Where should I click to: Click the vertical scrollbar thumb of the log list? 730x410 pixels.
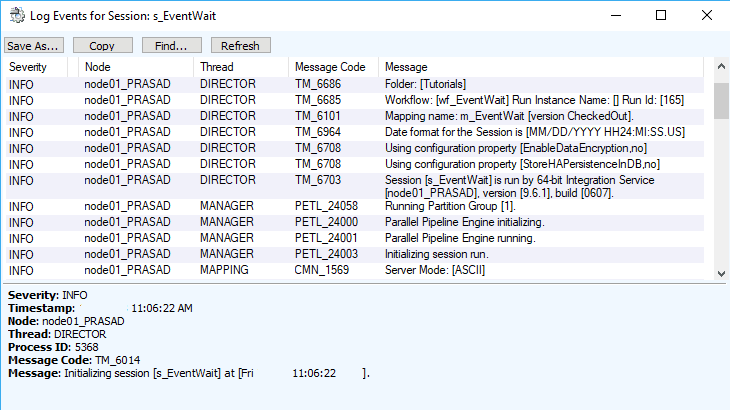click(721, 101)
